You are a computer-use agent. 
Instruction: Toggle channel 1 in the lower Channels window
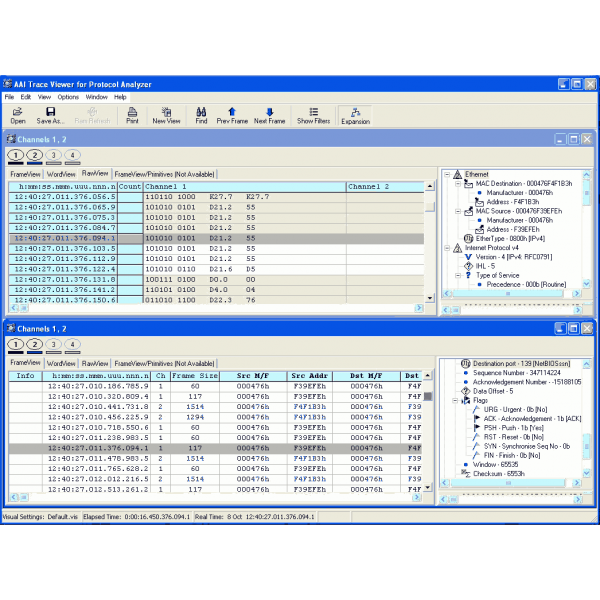click(16, 344)
